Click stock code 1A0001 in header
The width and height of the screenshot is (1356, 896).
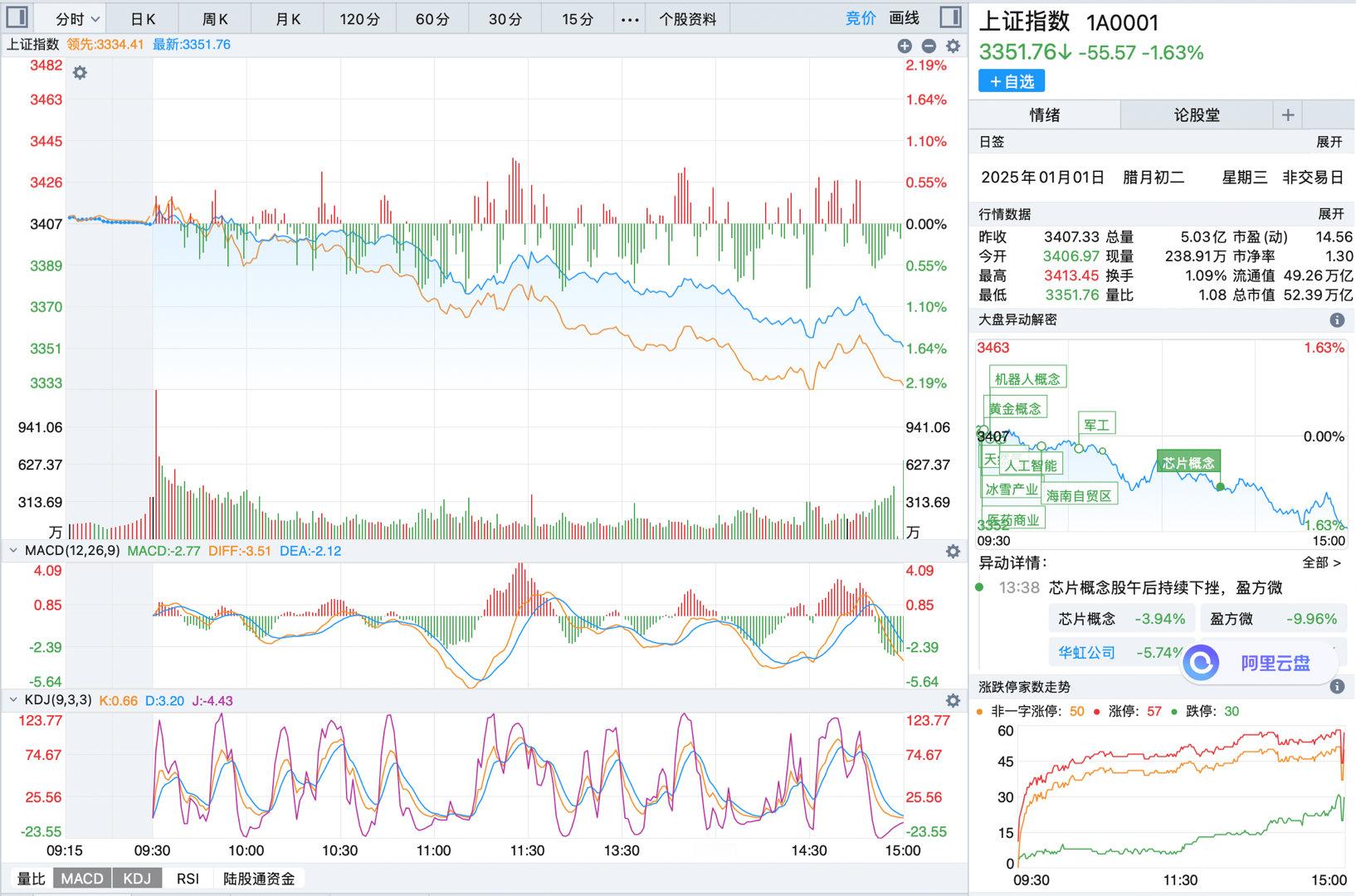1122,23
